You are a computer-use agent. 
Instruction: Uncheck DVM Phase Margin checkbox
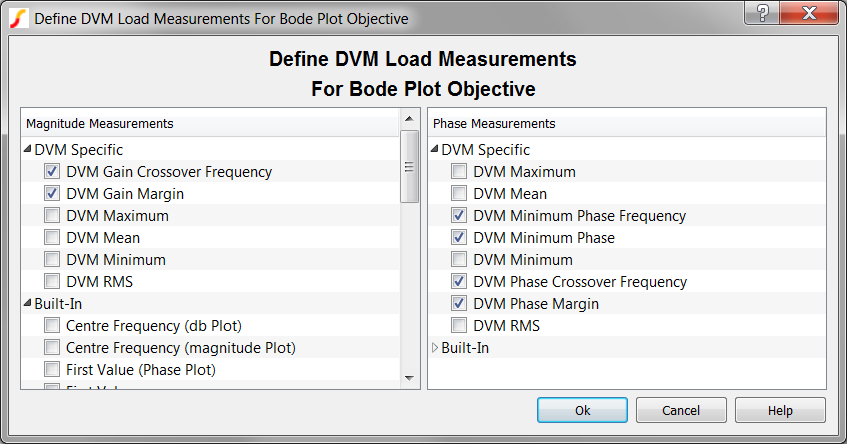click(x=459, y=304)
